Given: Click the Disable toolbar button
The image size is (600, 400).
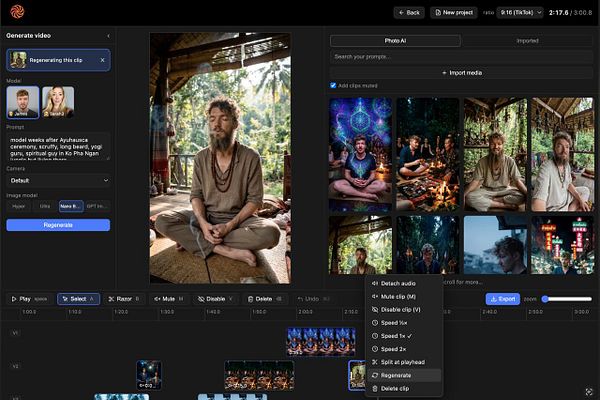Looking at the screenshot, I should 215,299.
